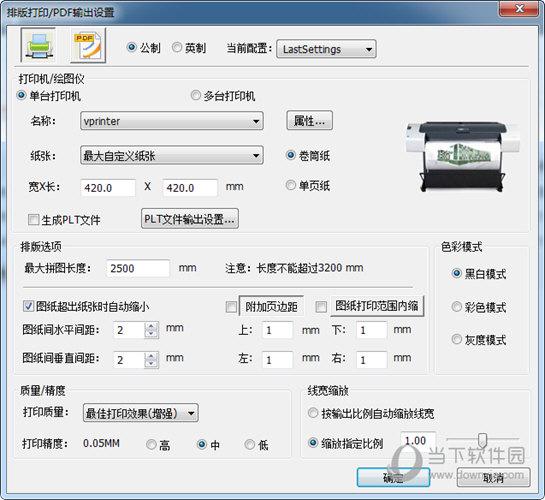Click the 左 left margin field
This screenshot has height=500, width=545.
[277, 360]
